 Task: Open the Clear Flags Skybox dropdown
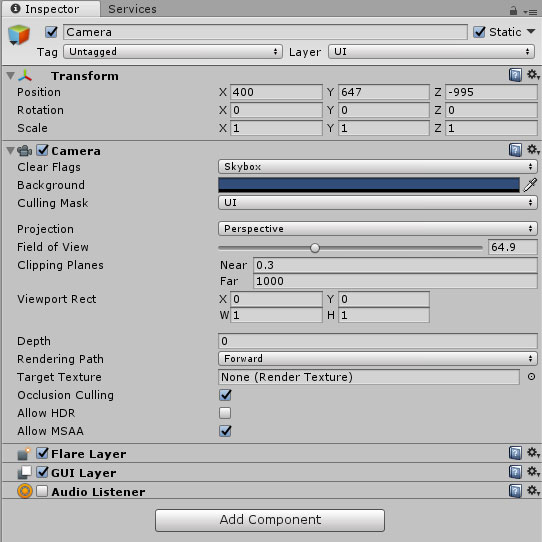[x=377, y=167]
